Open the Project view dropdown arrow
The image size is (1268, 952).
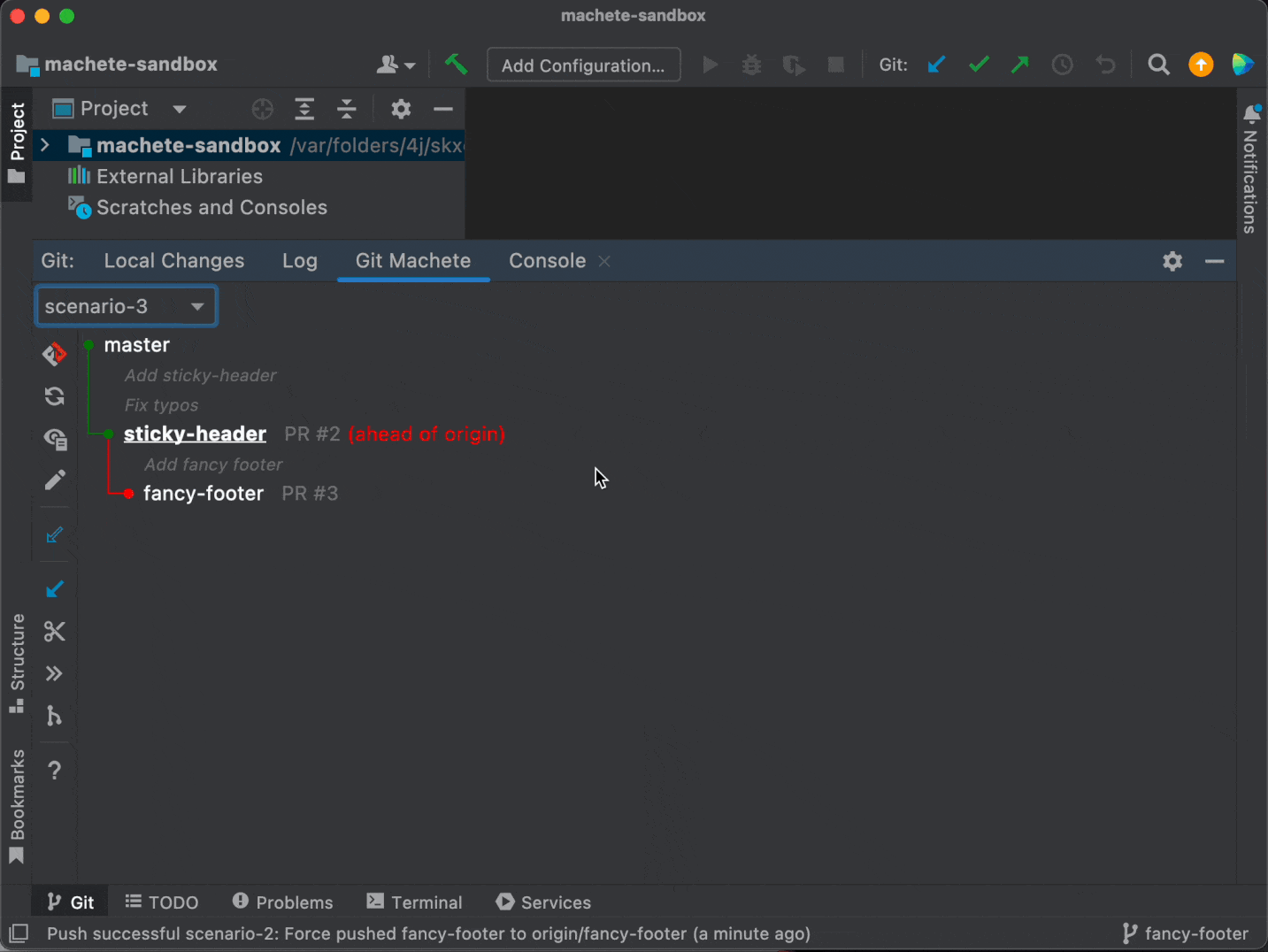180,109
